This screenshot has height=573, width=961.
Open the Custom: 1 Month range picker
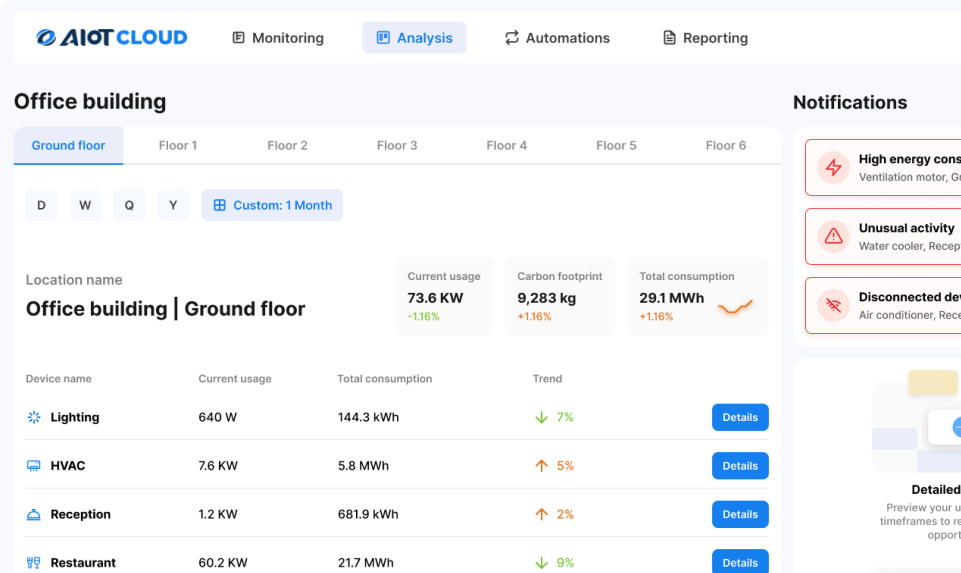(x=272, y=205)
